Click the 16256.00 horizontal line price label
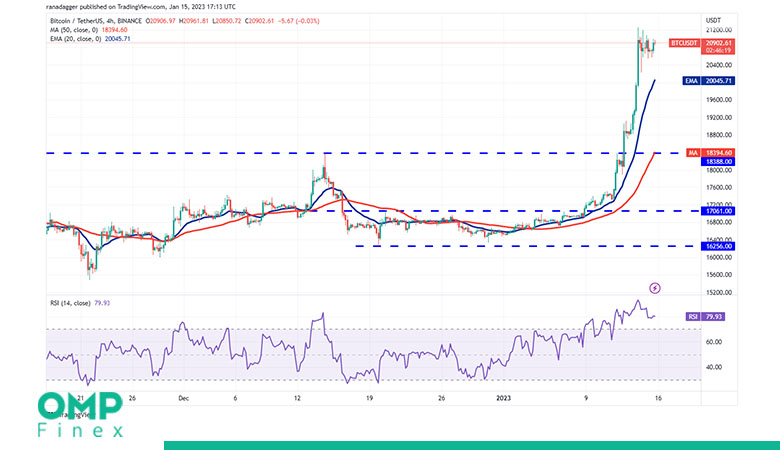 pos(718,246)
